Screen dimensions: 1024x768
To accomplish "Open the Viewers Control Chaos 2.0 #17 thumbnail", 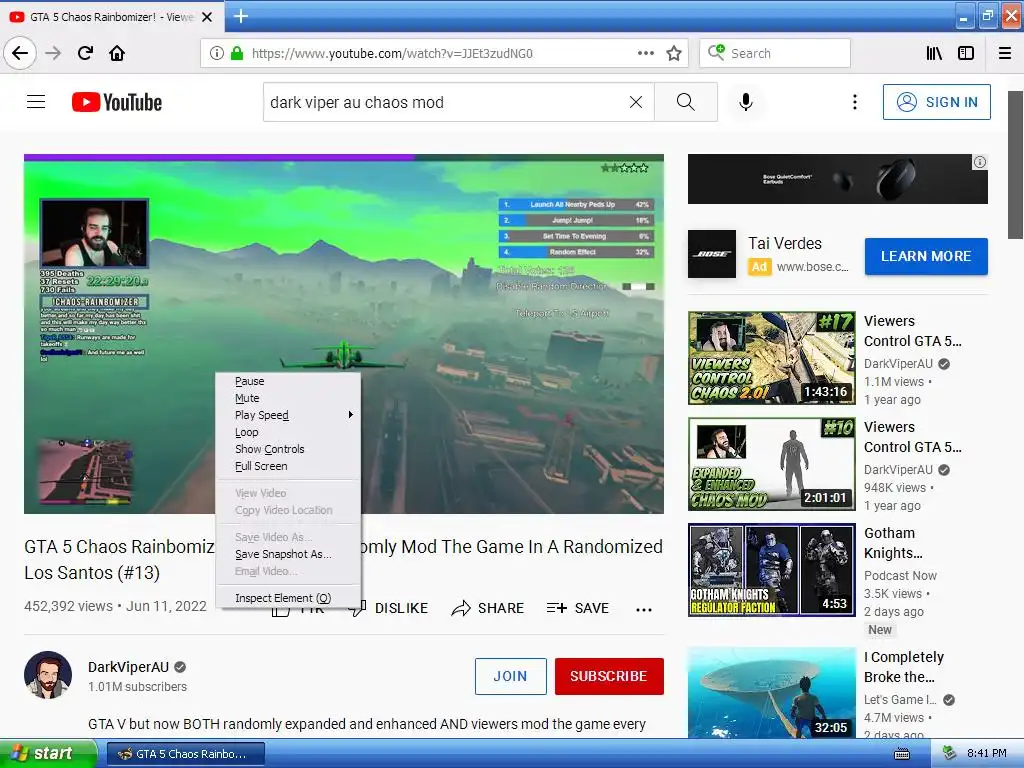I will pos(771,358).
